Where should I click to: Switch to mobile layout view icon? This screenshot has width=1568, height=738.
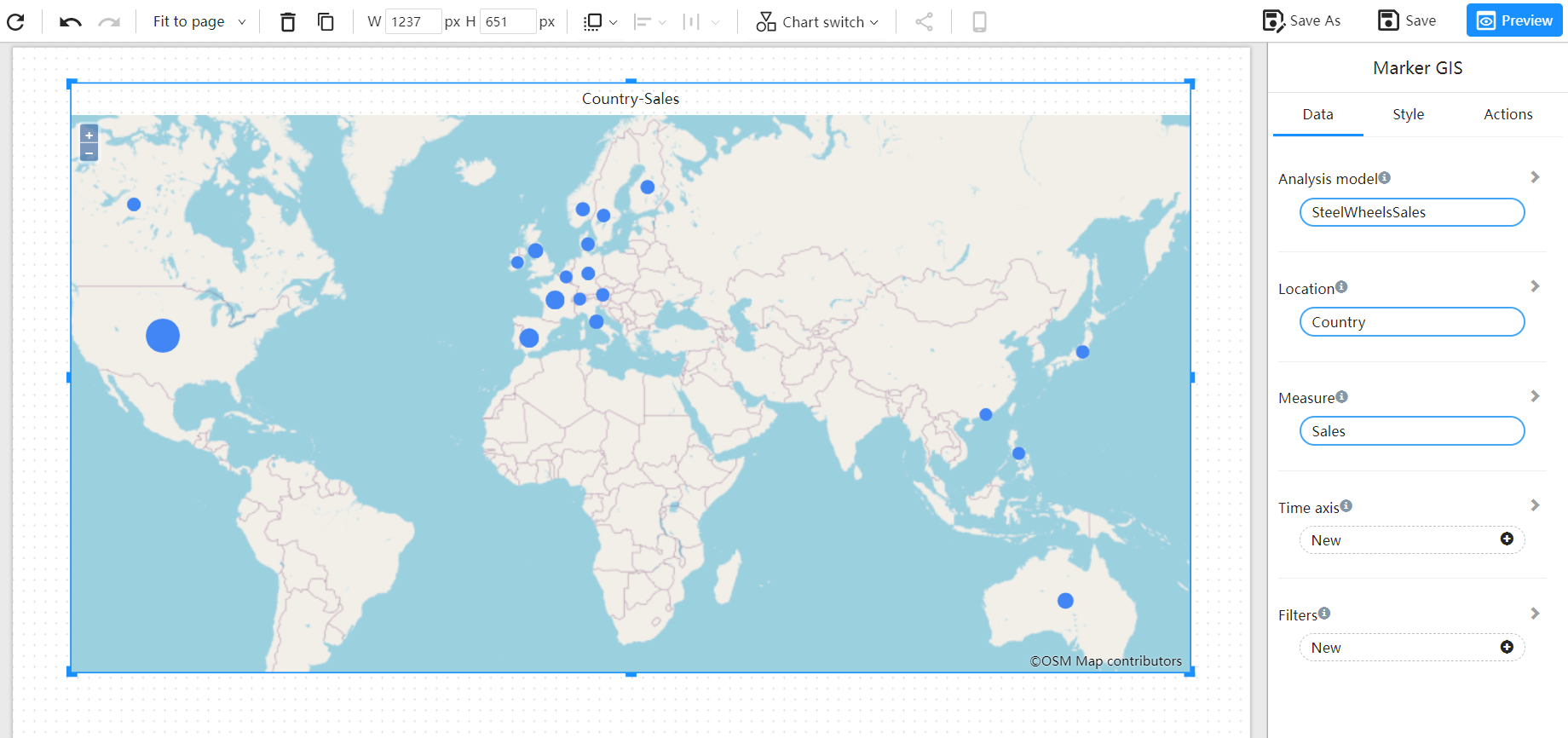click(x=979, y=21)
